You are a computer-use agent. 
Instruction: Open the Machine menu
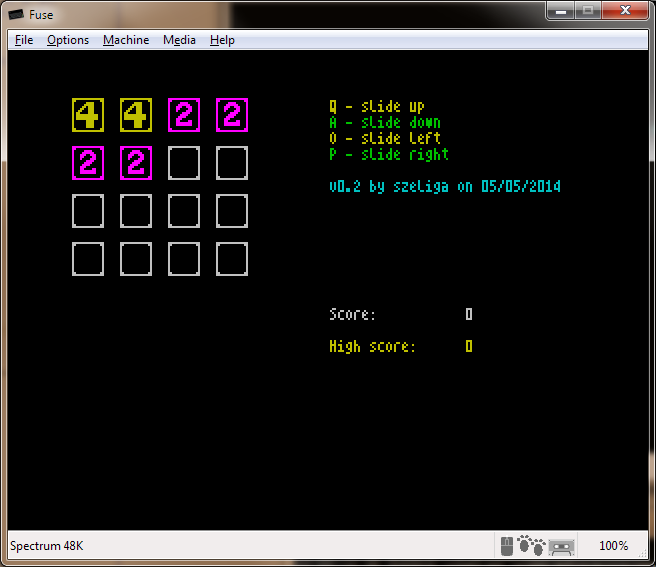126,40
